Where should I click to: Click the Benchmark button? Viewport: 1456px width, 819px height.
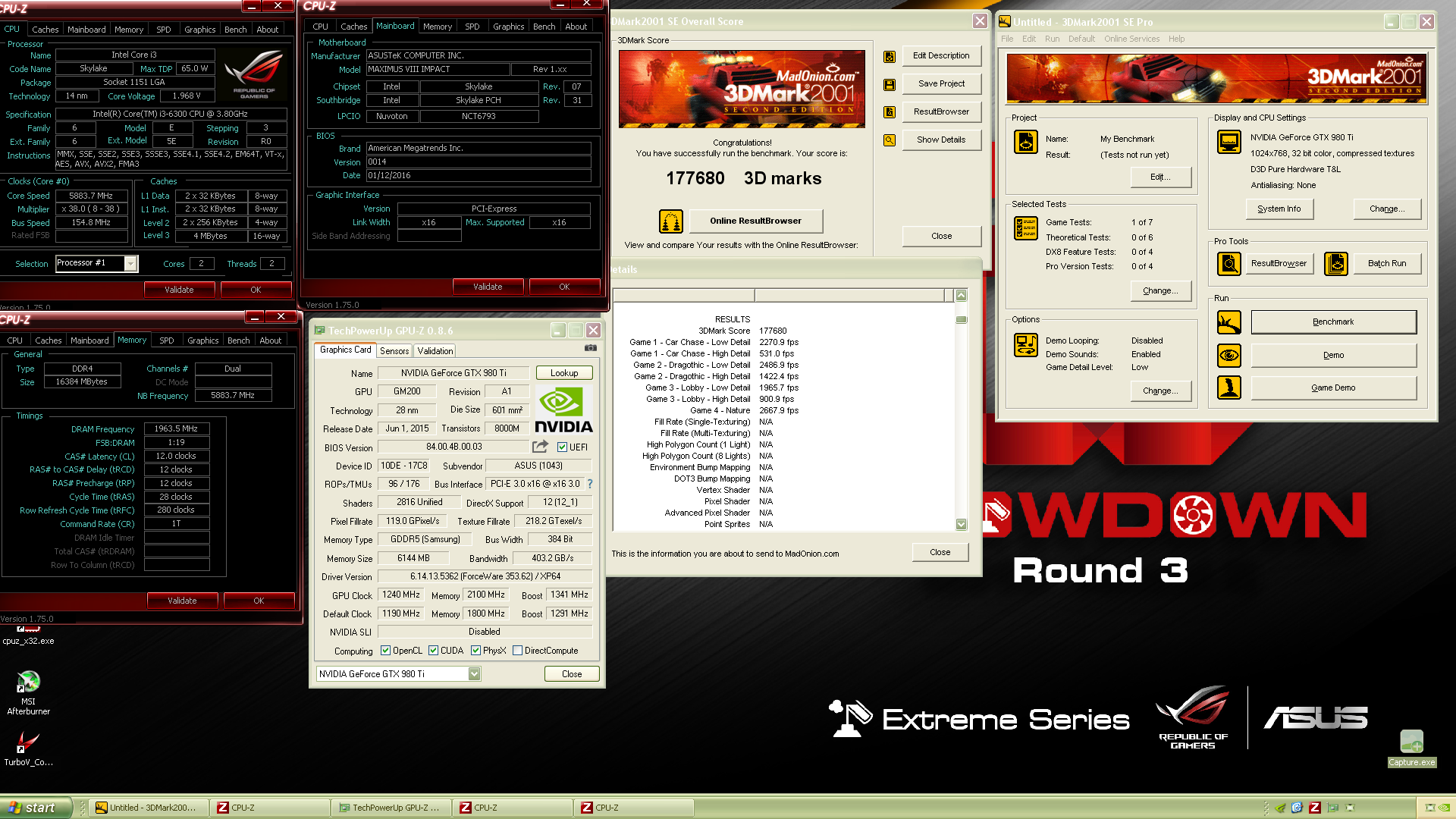1333,322
